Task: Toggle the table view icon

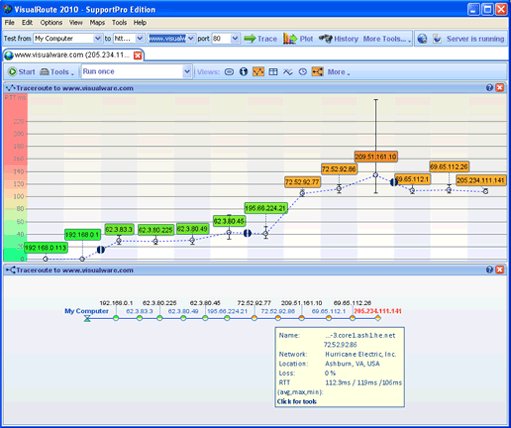Action: coord(273,72)
